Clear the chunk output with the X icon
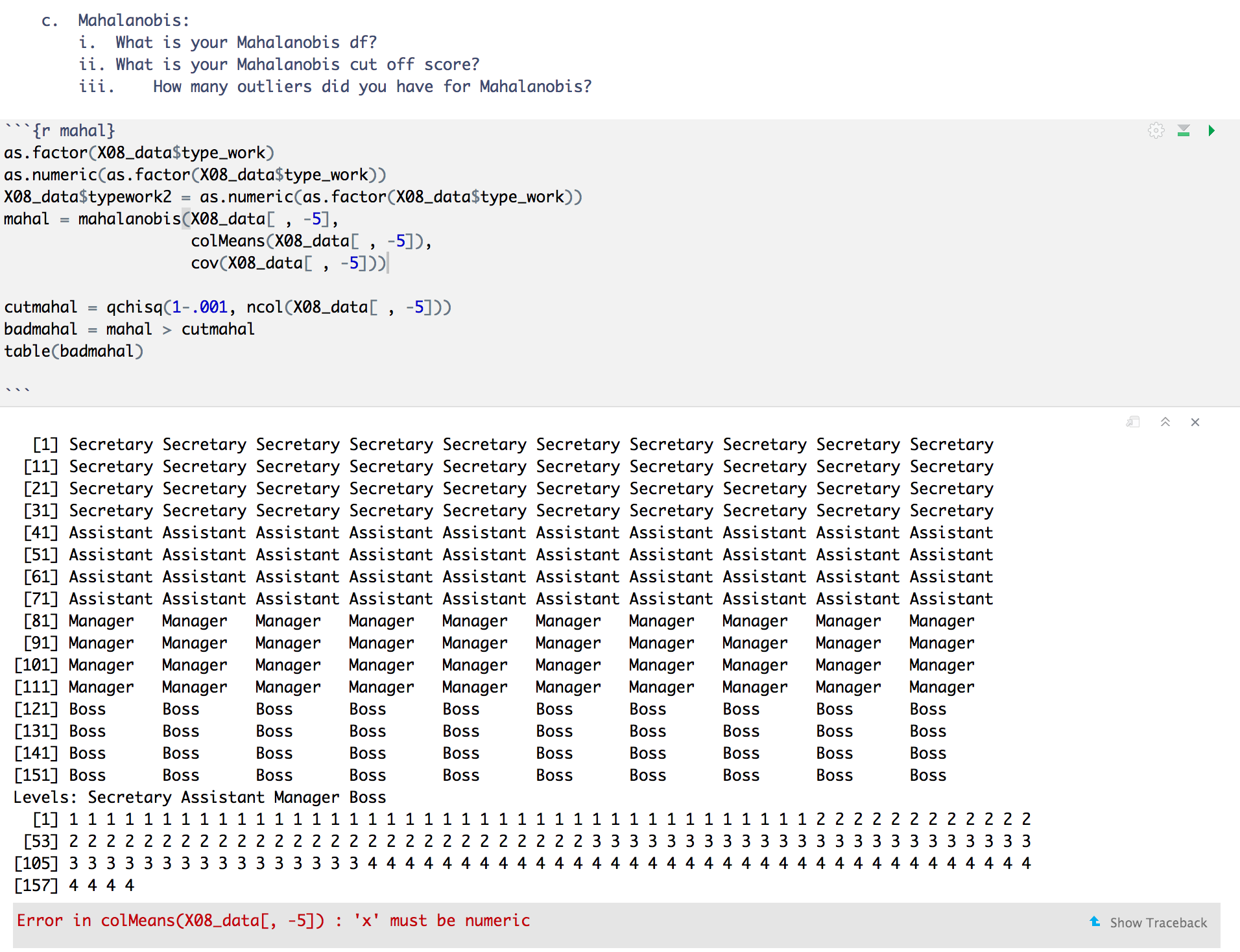Image resolution: width=1240 pixels, height=952 pixels. [x=1195, y=422]
